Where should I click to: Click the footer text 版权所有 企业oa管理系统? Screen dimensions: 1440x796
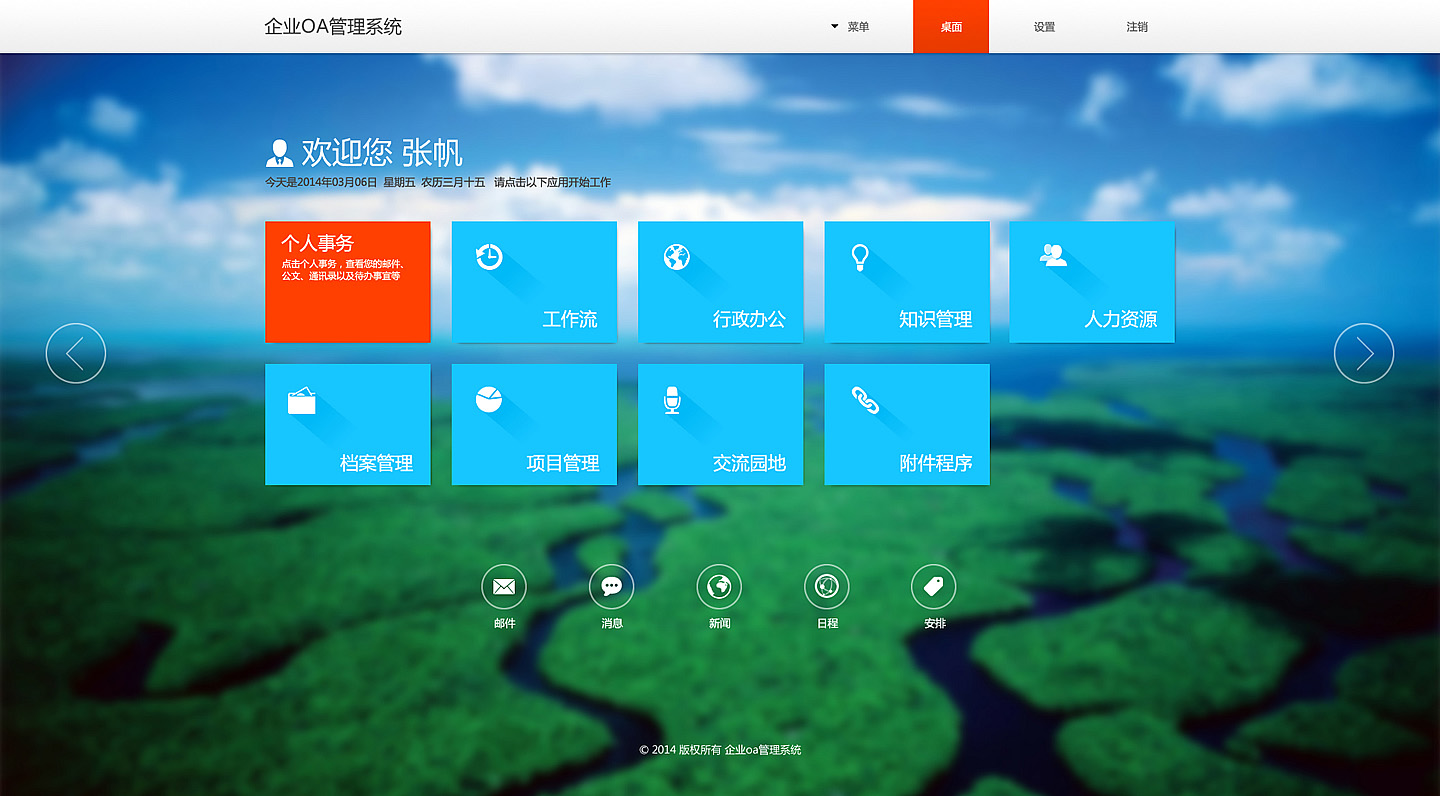point(740,750)
